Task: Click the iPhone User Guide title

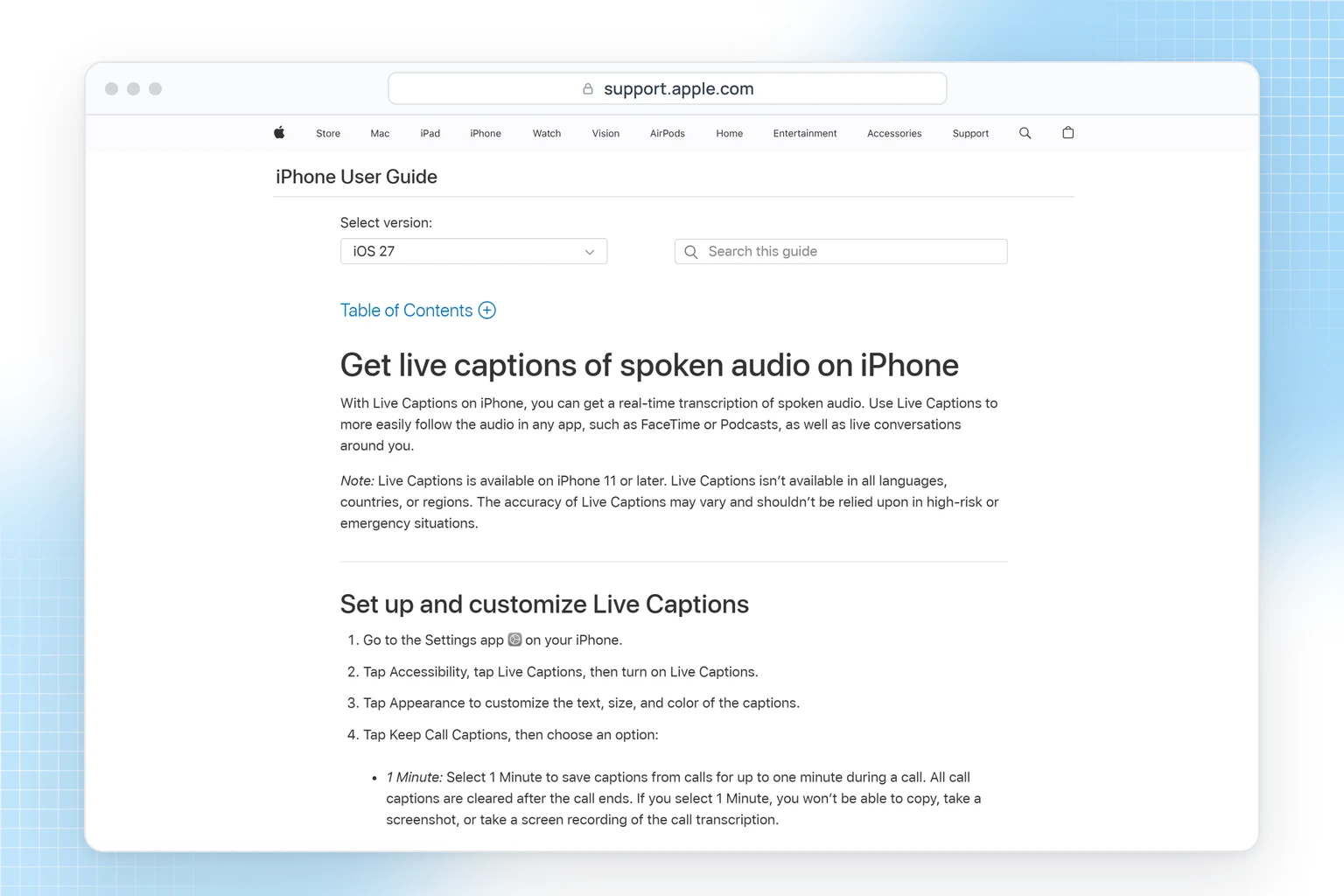Action: (x=356, y=177)
